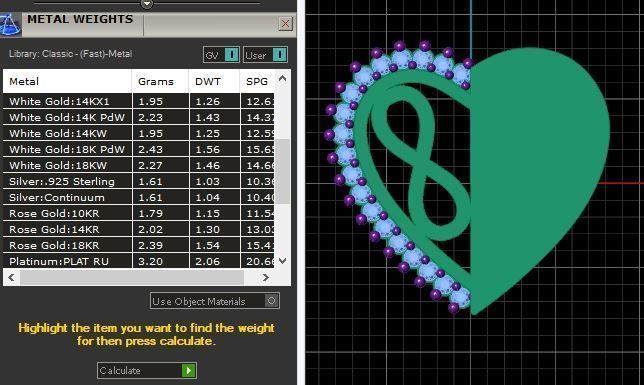Click the SPG column header

(x=257, y=81)
